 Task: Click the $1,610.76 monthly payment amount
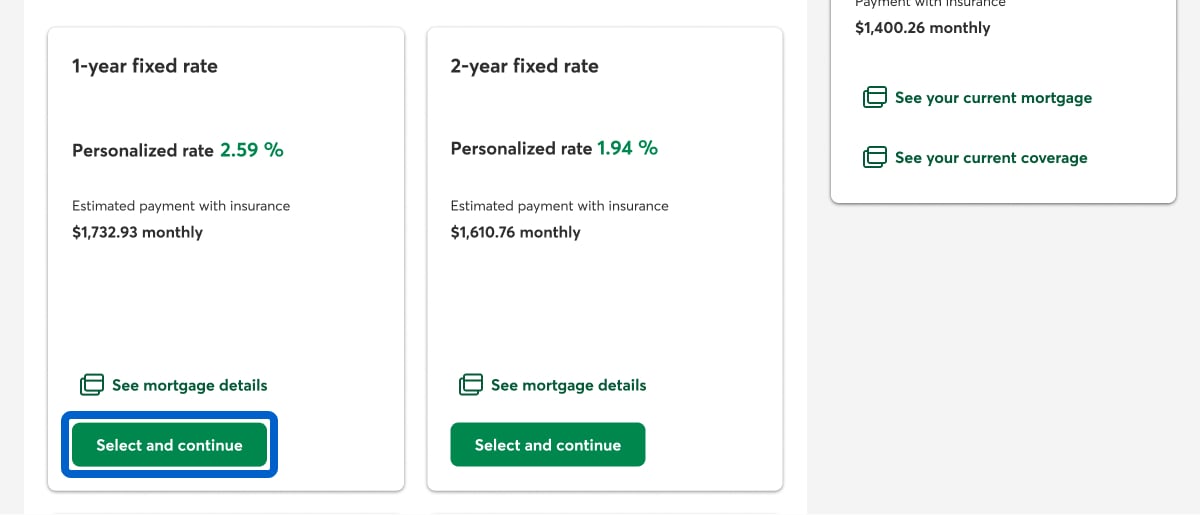click(x=515, y=232)
